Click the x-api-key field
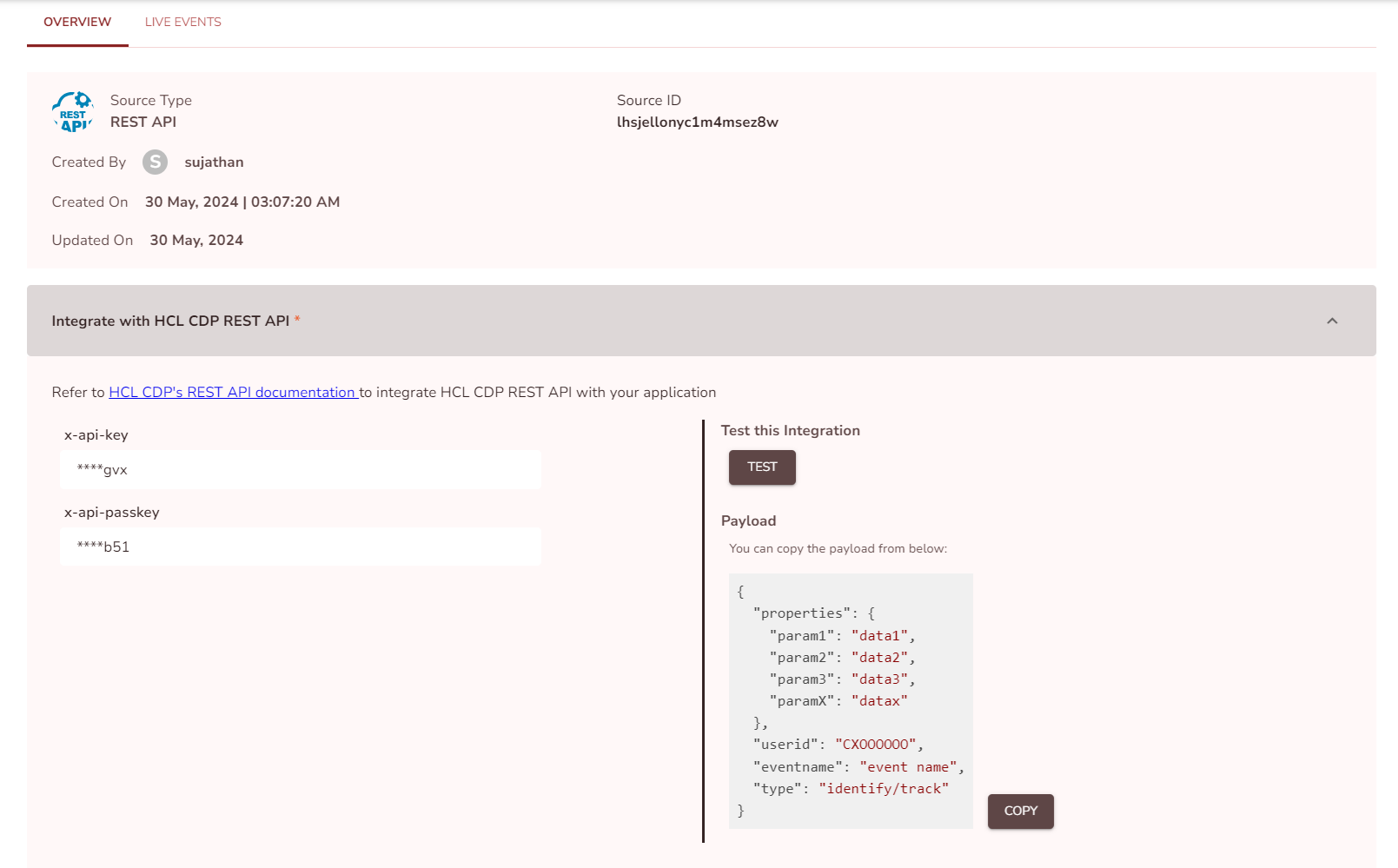The image size is (1398, 868). tap(300, 469)
